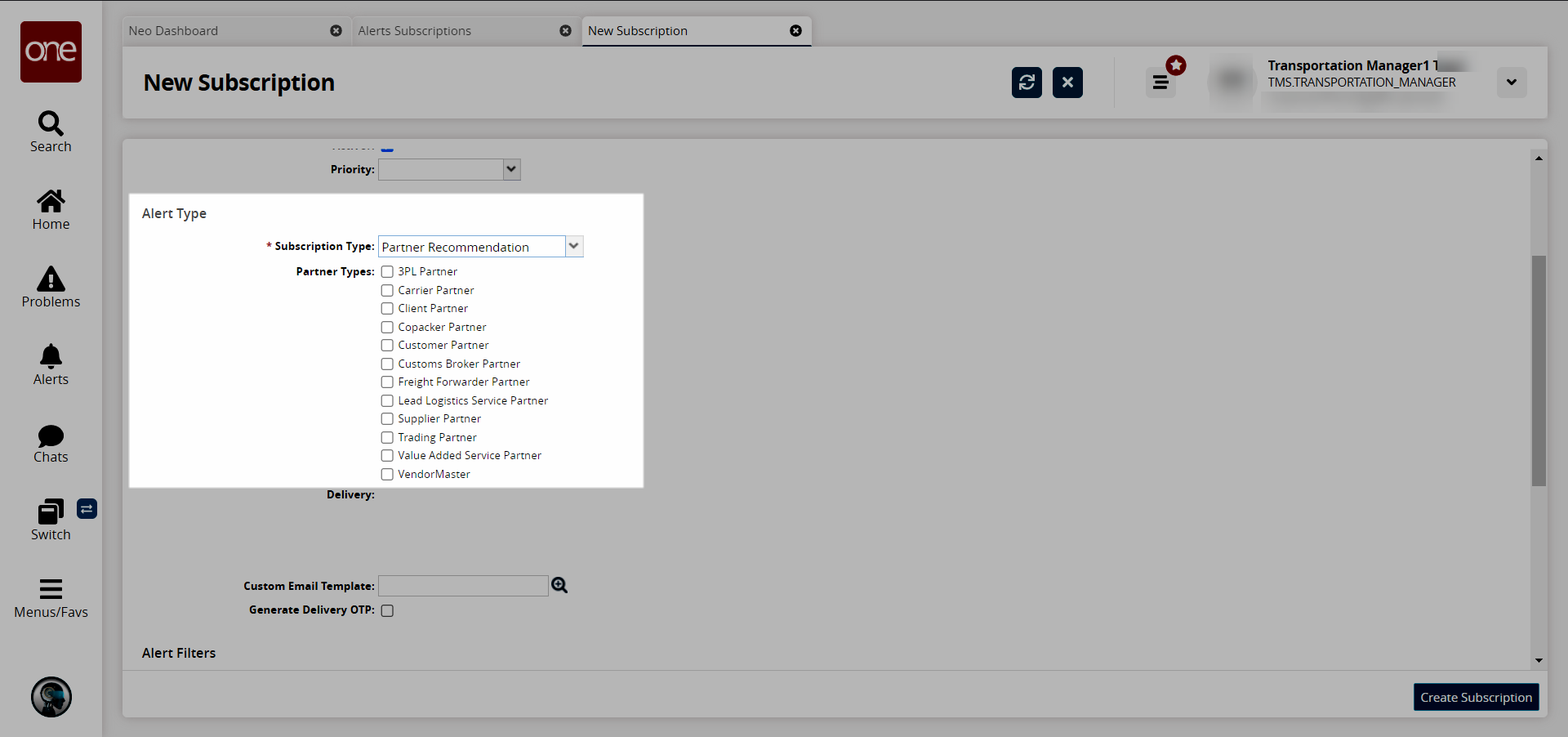Image resolution: width=1568 pixels, height=737 pixels.
Task: Click the Create Subscription button
Action: pos(1476,697)
